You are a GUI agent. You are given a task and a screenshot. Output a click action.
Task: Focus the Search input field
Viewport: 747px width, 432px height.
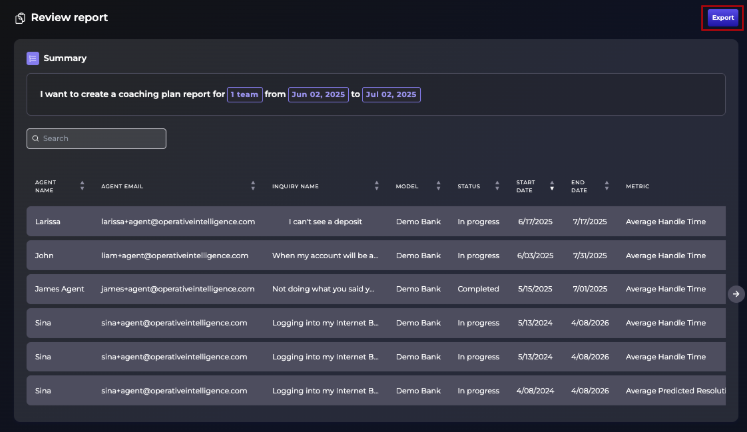coord(96,138)
